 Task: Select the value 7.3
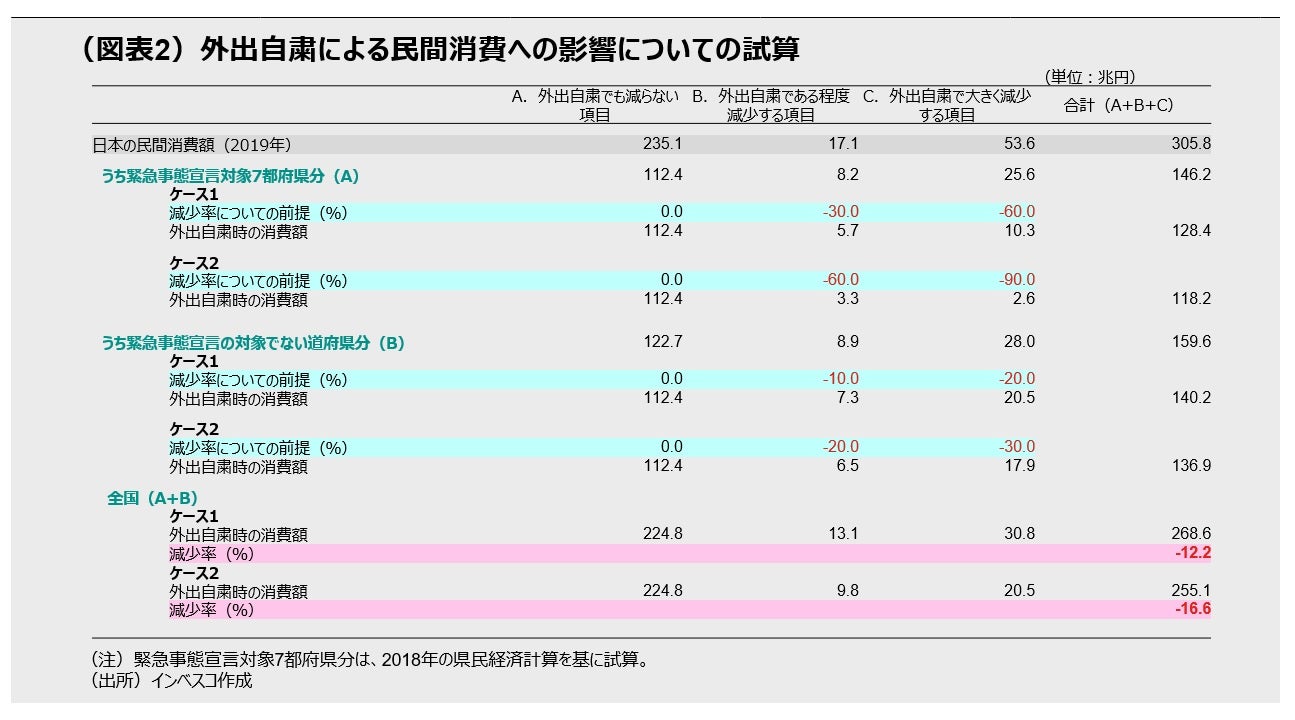(848, 398)
